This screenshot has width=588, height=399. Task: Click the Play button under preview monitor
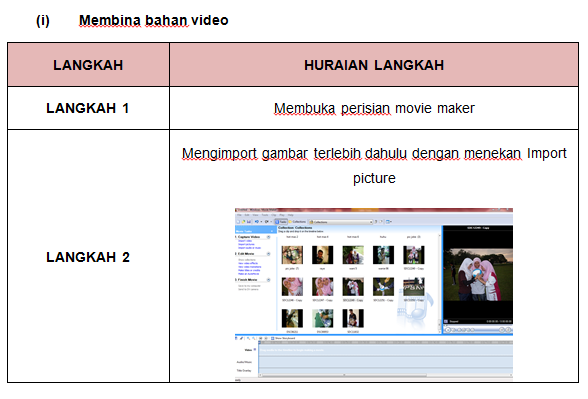coord(448,330)
